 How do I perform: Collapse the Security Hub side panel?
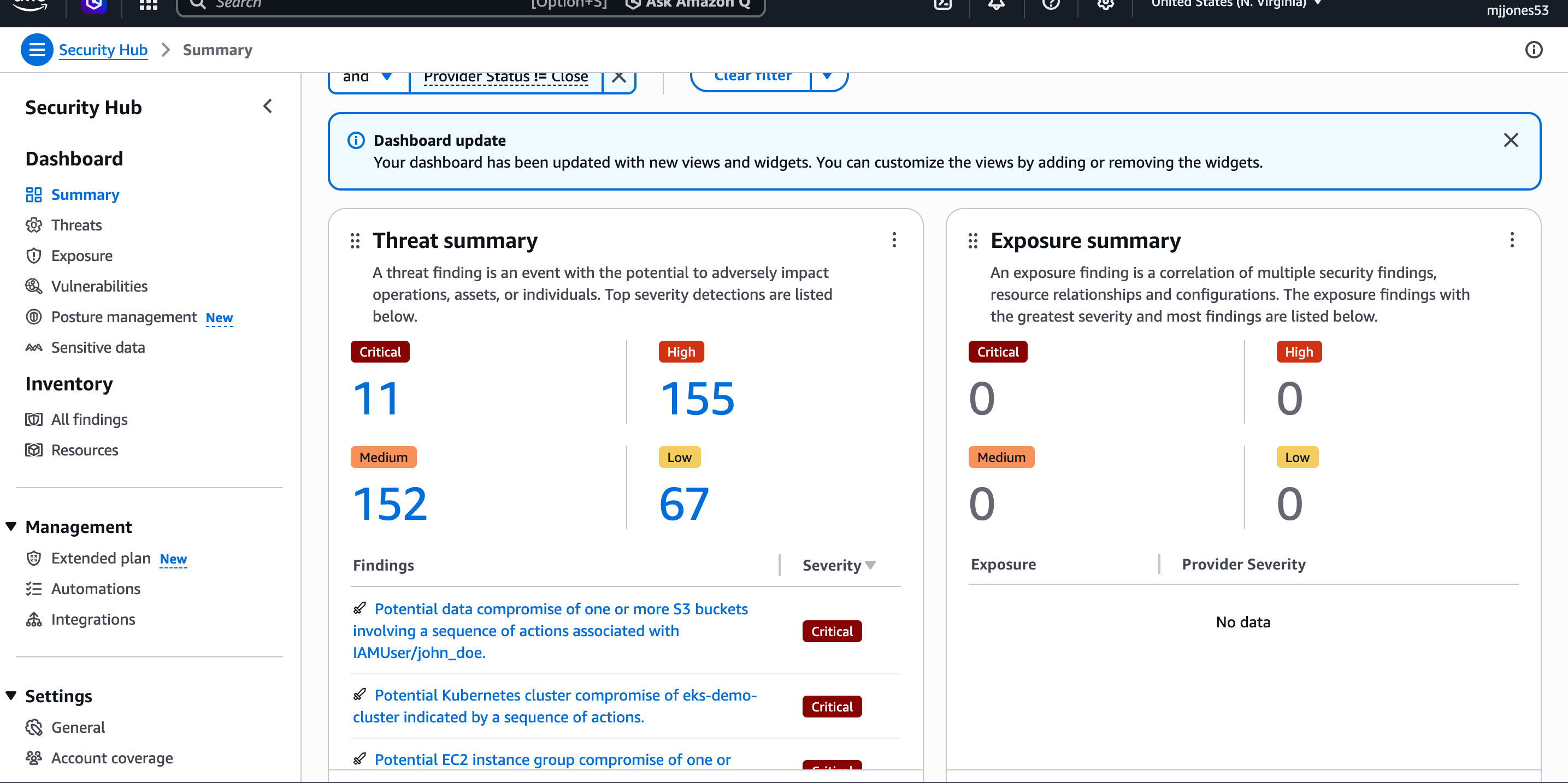point(268,106)
